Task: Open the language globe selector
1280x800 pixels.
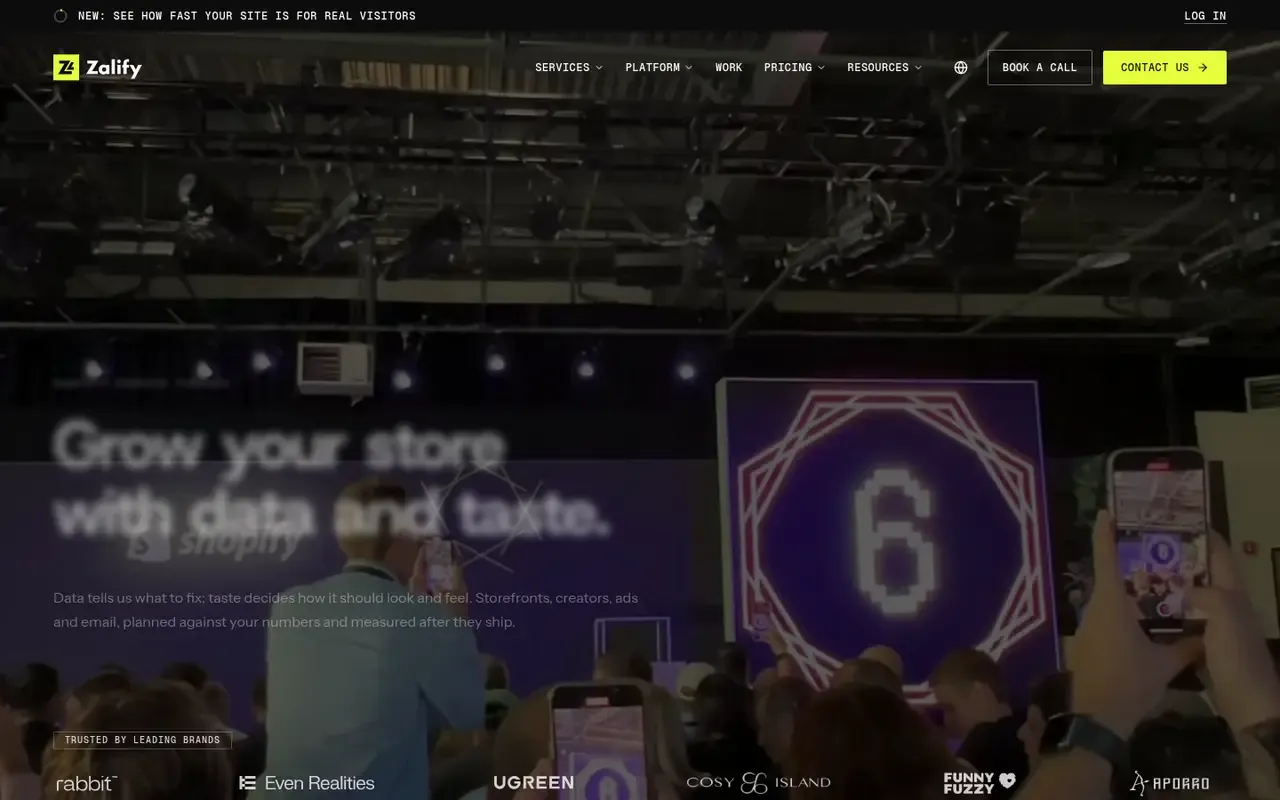Action: [961, 67]
